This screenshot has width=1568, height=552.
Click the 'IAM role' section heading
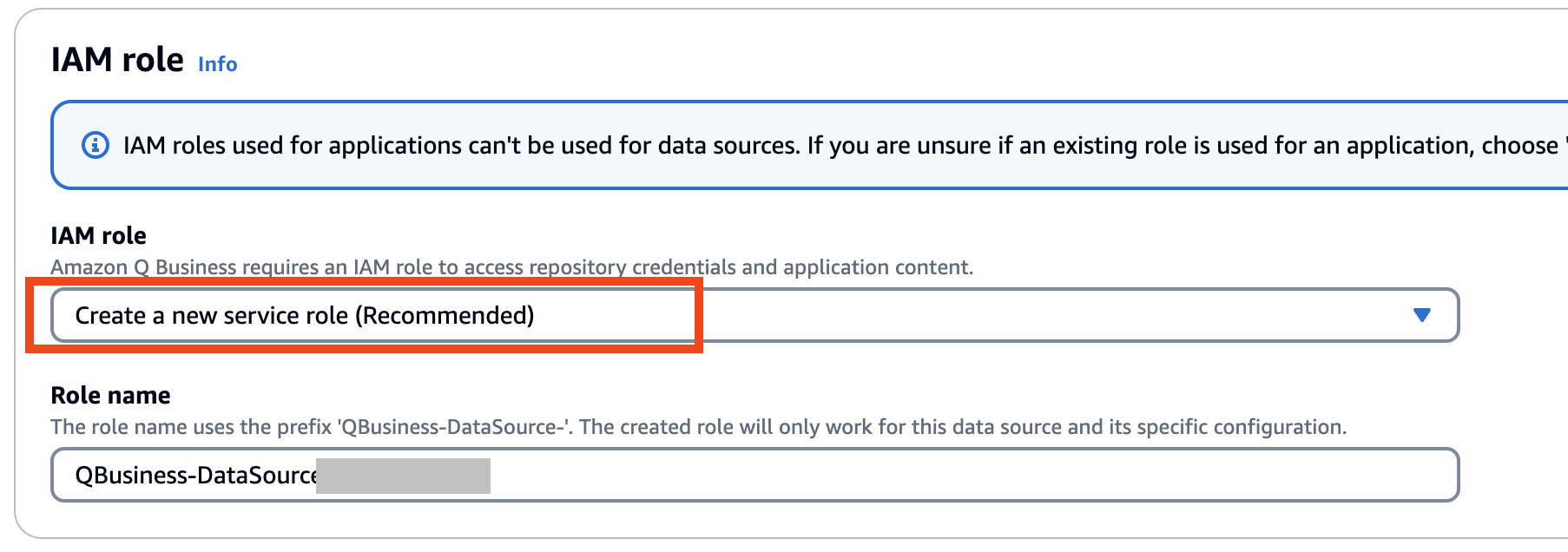coord(117,60)
